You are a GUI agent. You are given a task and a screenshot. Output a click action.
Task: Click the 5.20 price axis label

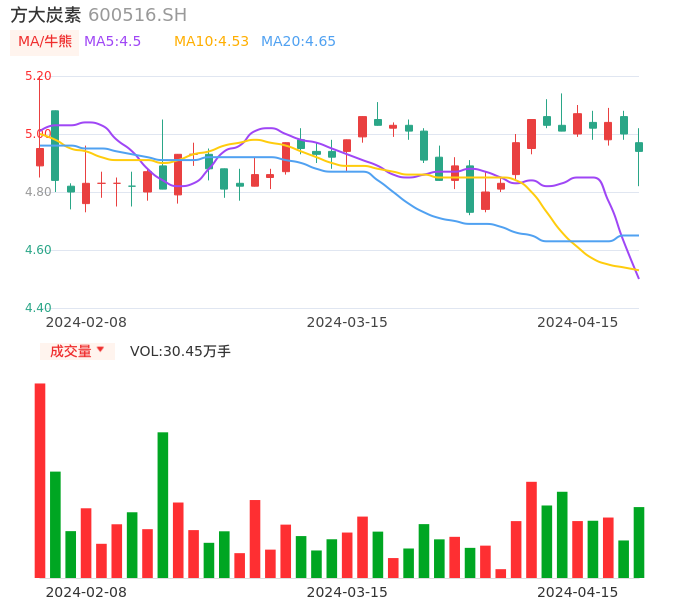[x=38, y=76]
